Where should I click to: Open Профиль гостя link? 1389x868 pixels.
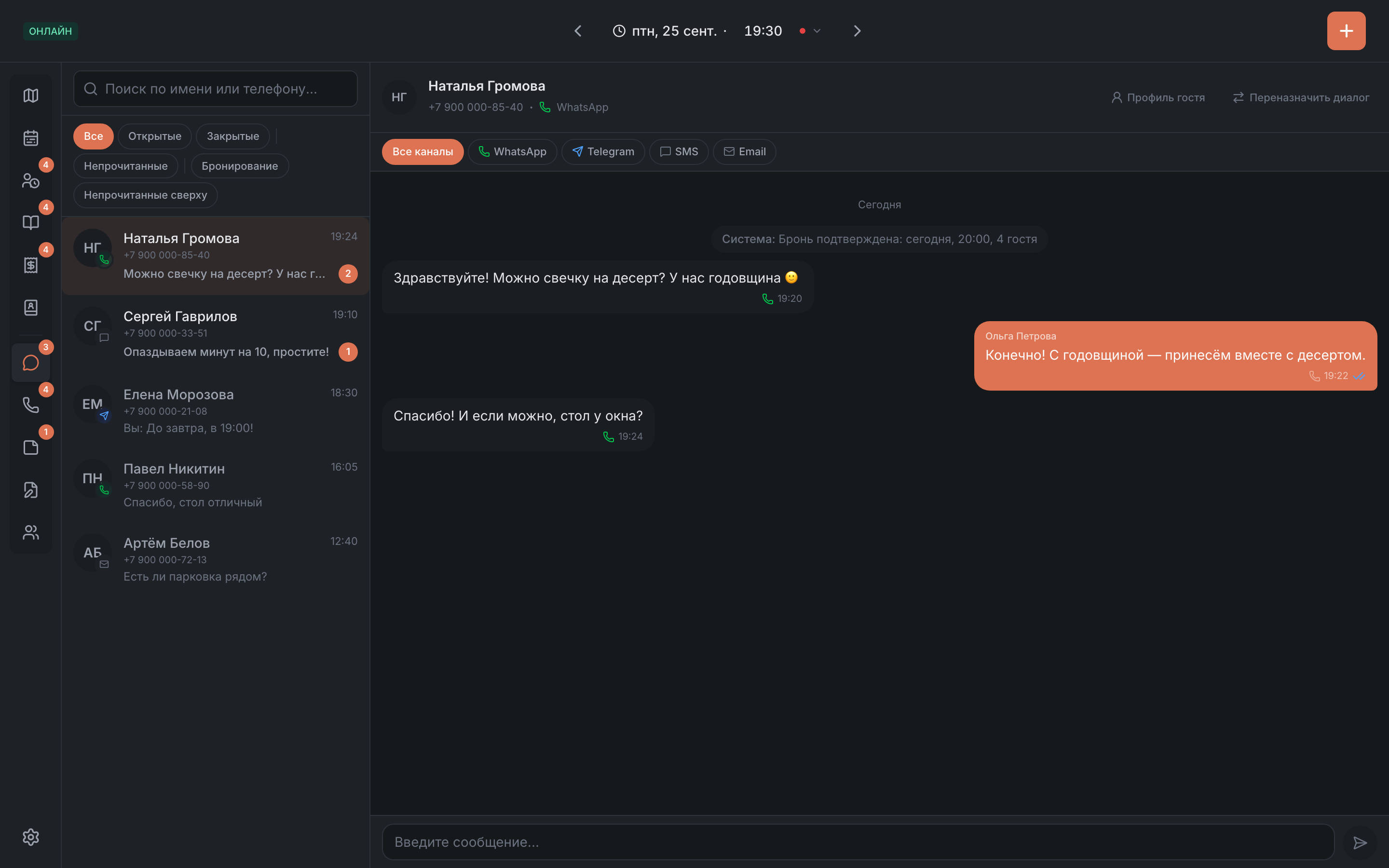pyautogui.click(x=1157, y=97)
